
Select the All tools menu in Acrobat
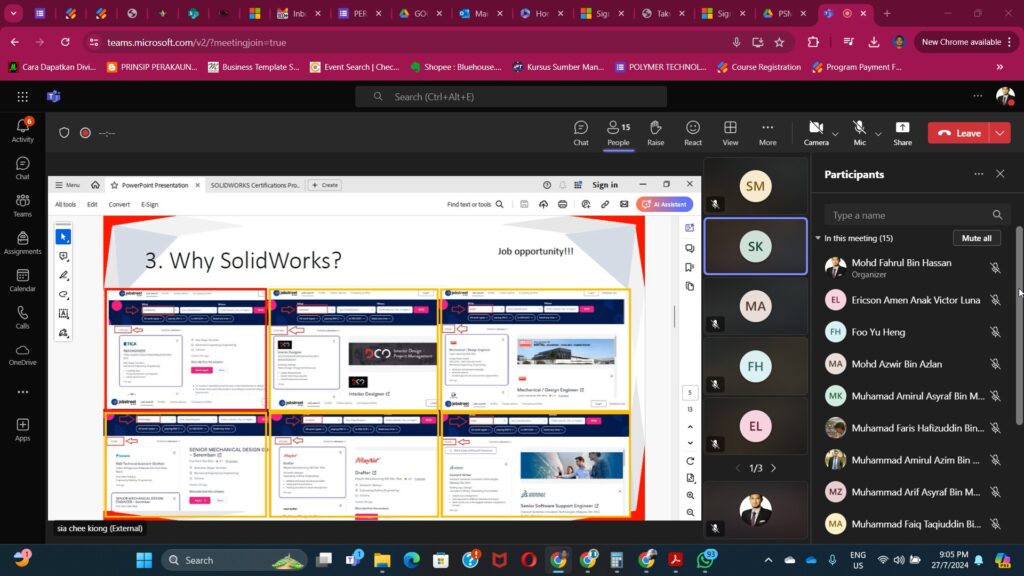point(65,204)
